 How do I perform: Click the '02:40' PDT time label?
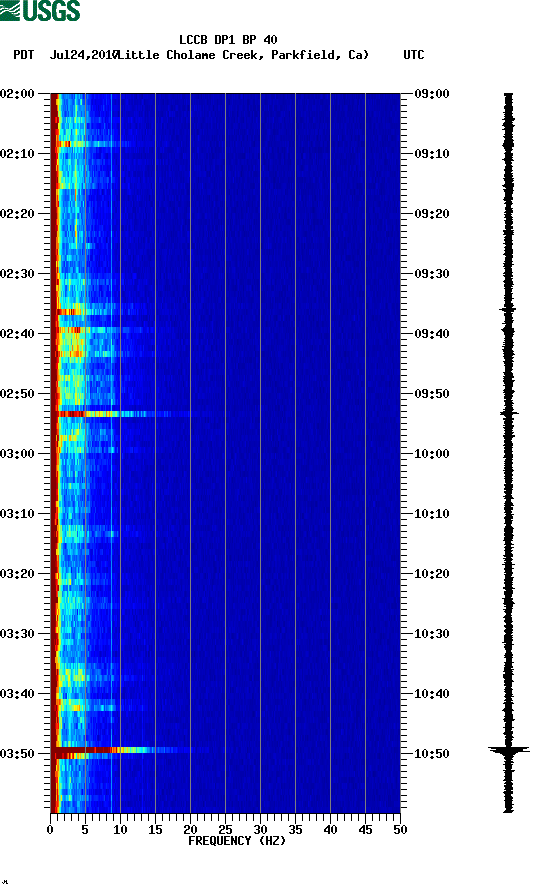click(x=17, y=333)
